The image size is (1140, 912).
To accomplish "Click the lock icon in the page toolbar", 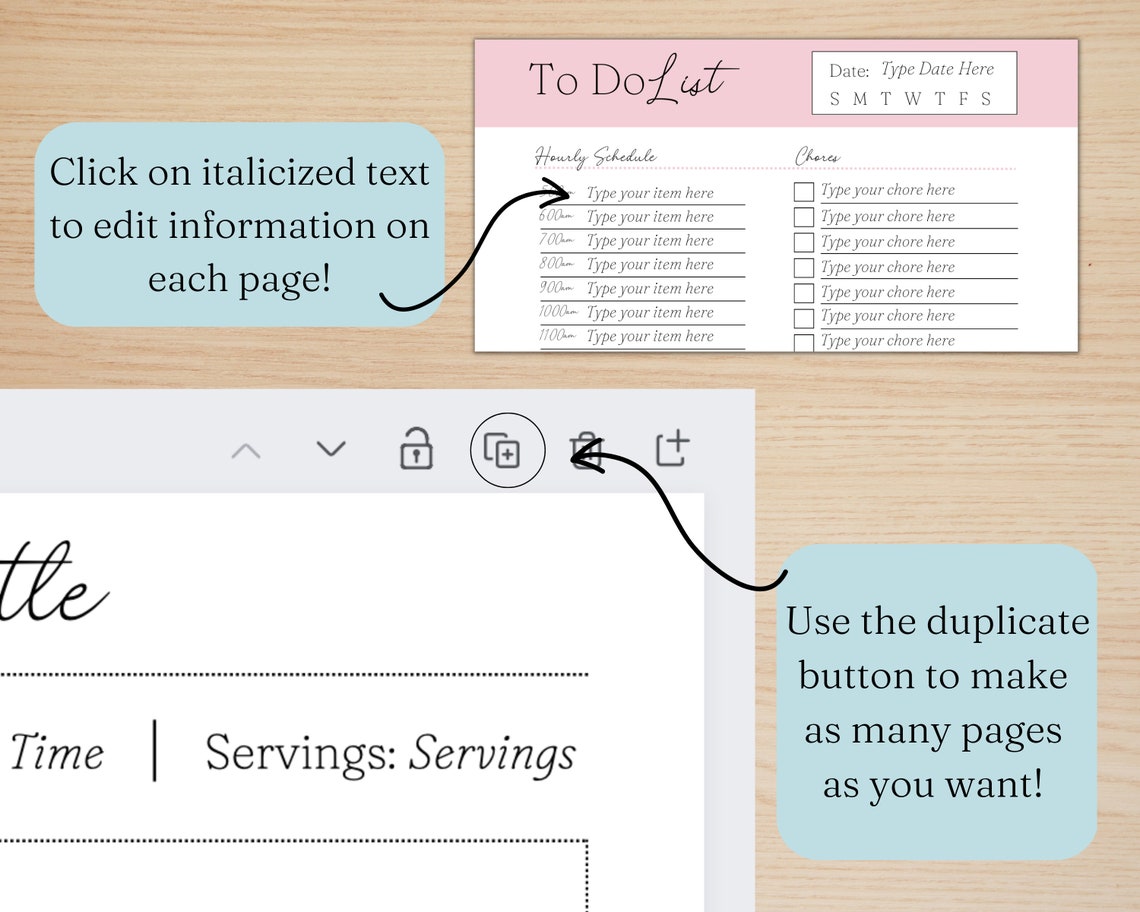I will point(418,450).
